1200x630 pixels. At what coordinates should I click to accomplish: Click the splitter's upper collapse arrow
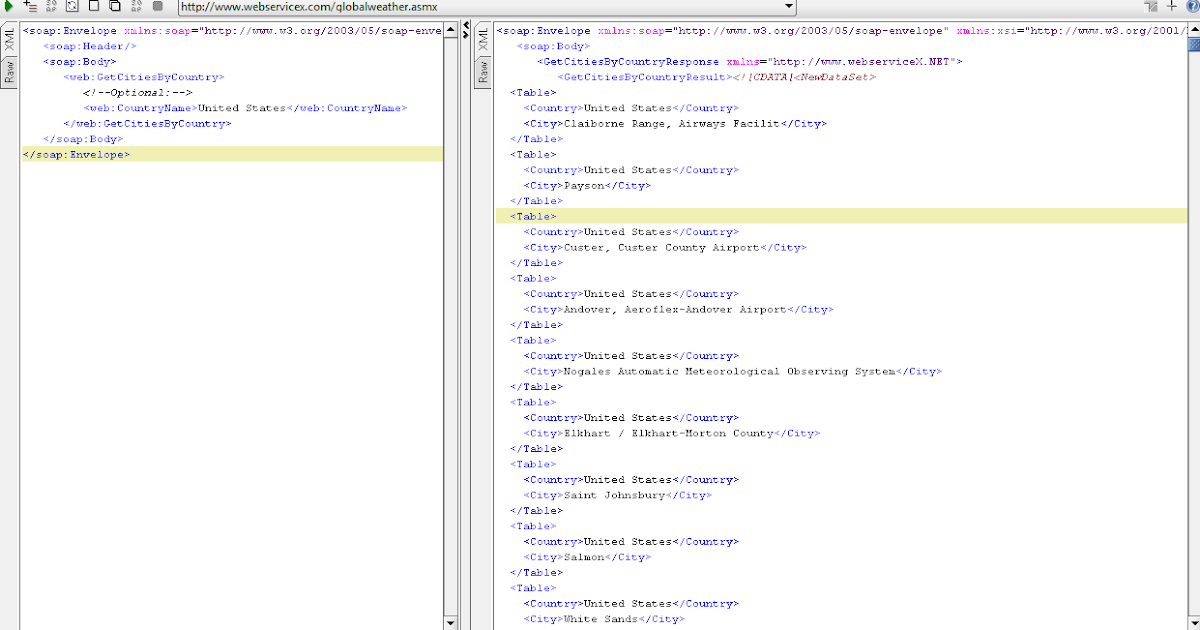(466, 24)
